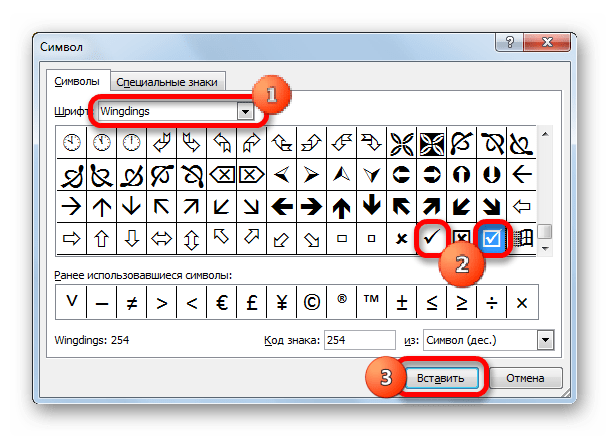This screenshot has height=437, width=610.
Task: Pick the copyright symbol in recent symbols
Action: [312, 302]
